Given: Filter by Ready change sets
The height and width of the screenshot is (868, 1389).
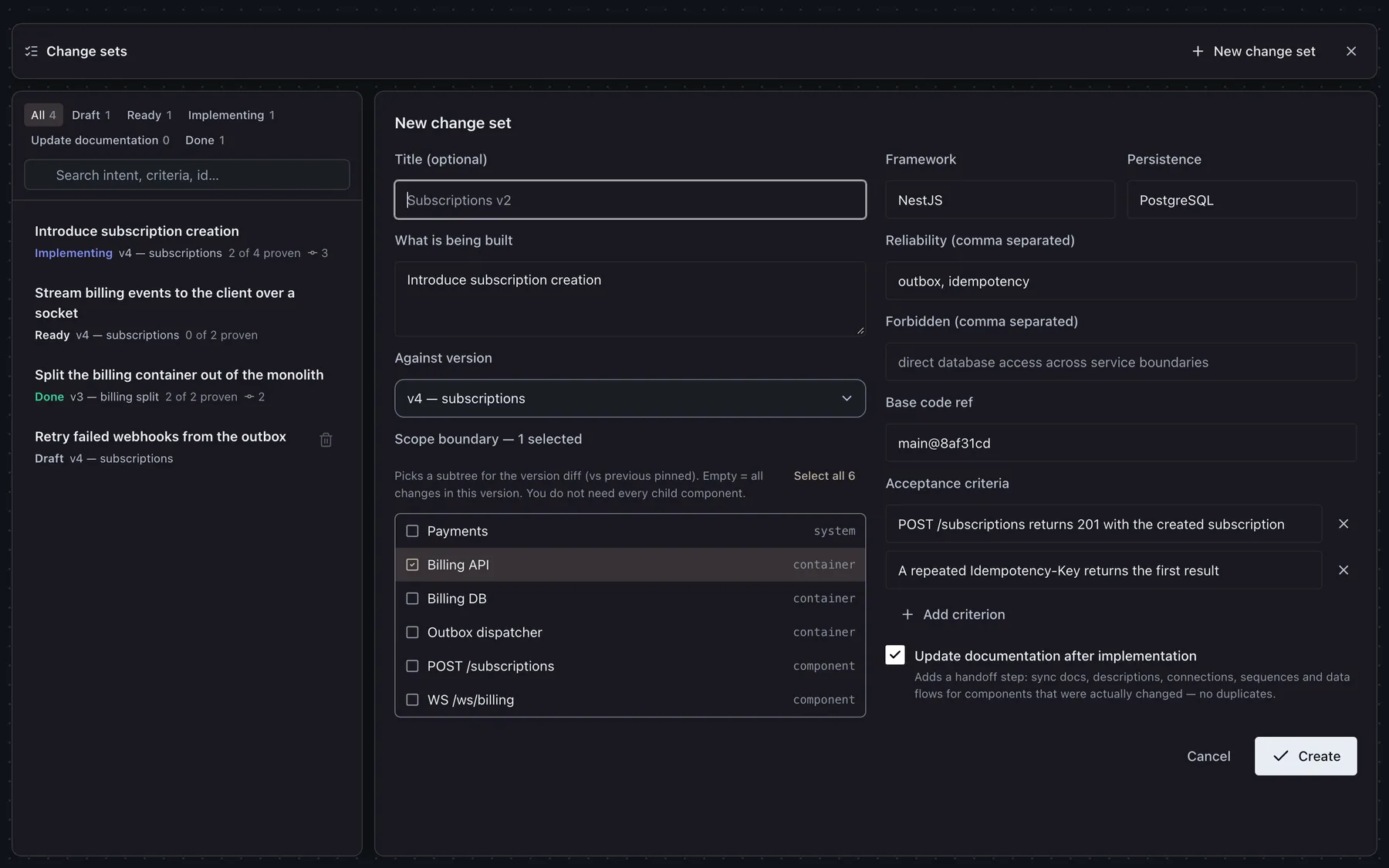Looking at the screenshot, I should point(149,115).
